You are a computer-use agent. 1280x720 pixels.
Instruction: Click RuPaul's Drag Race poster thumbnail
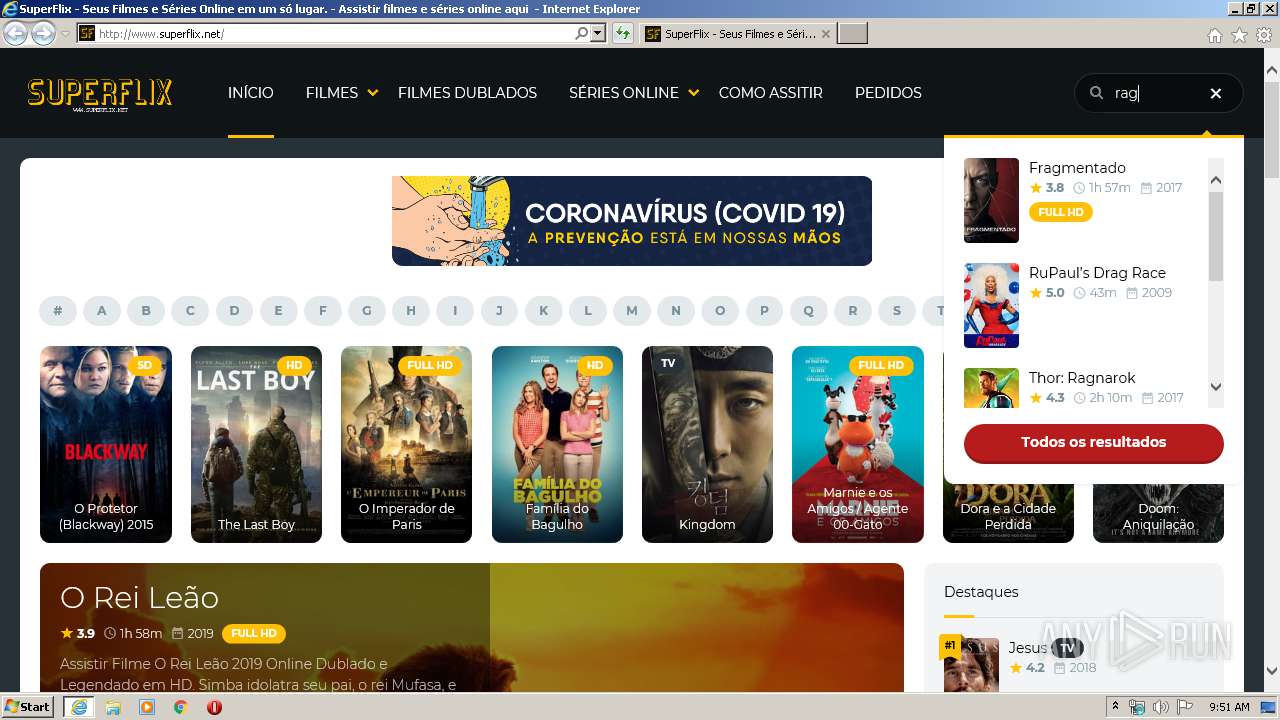point(991,305)
